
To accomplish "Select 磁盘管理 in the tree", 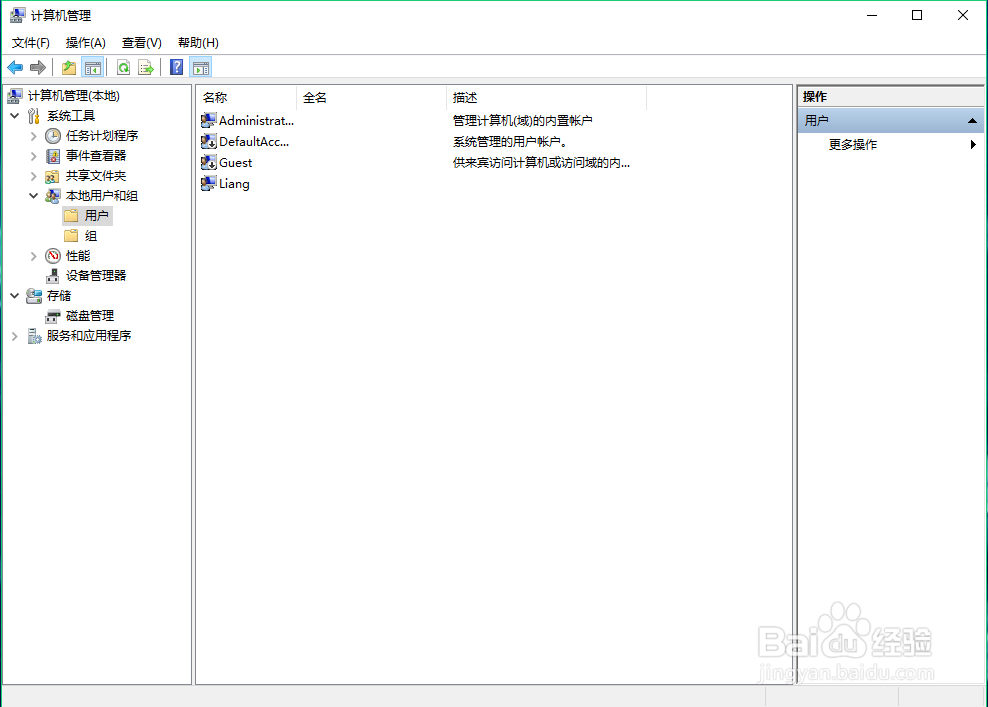I will coord(90,316).
